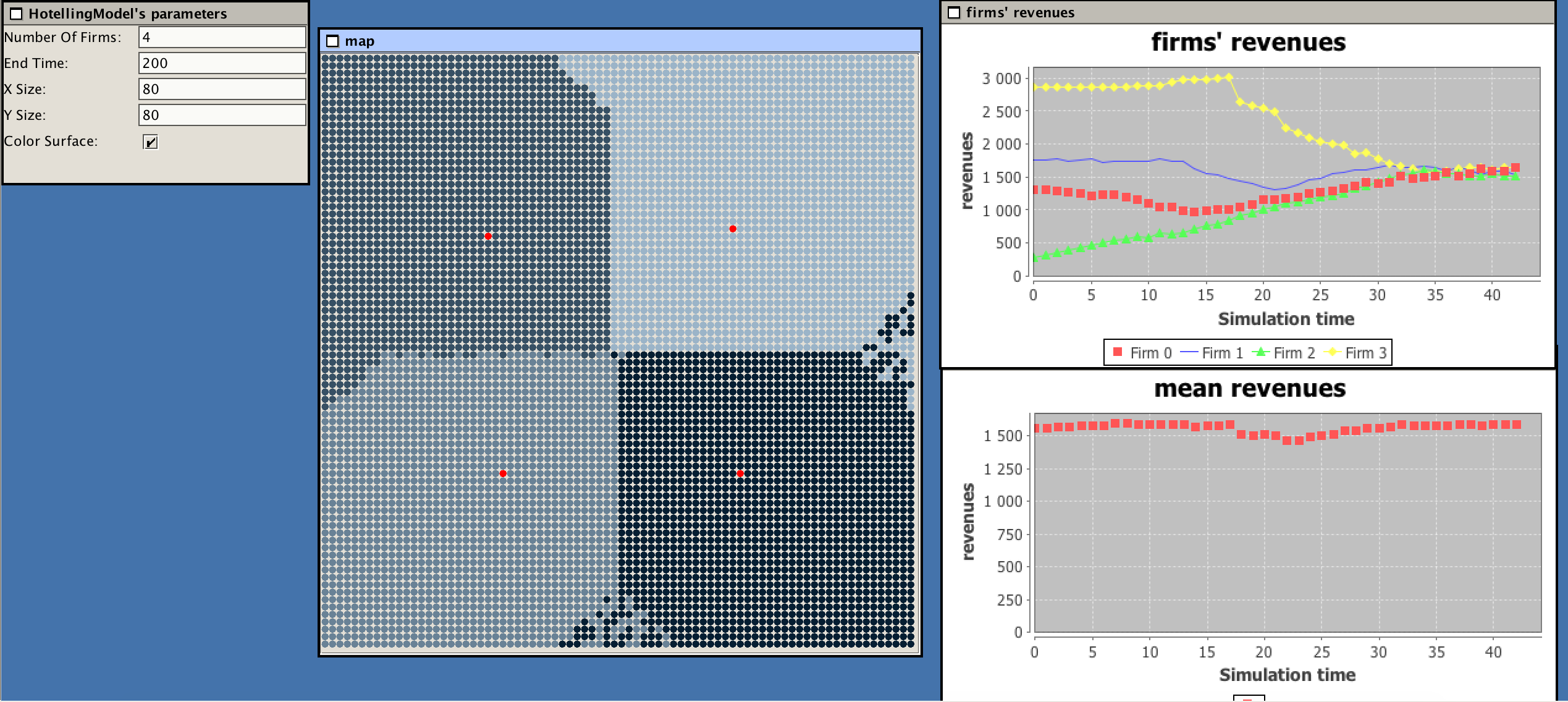
Task: Click the Number Of Firms input field
Action: point(222,37)
